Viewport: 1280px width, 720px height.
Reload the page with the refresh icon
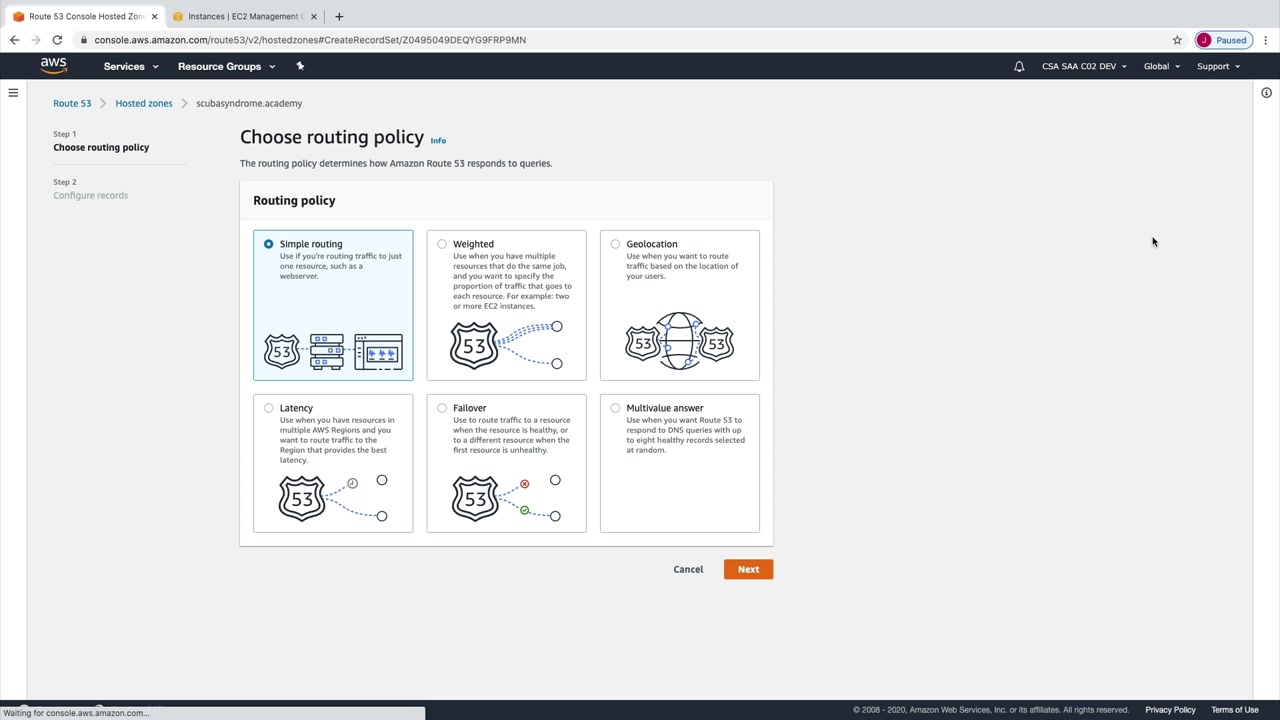57,40
